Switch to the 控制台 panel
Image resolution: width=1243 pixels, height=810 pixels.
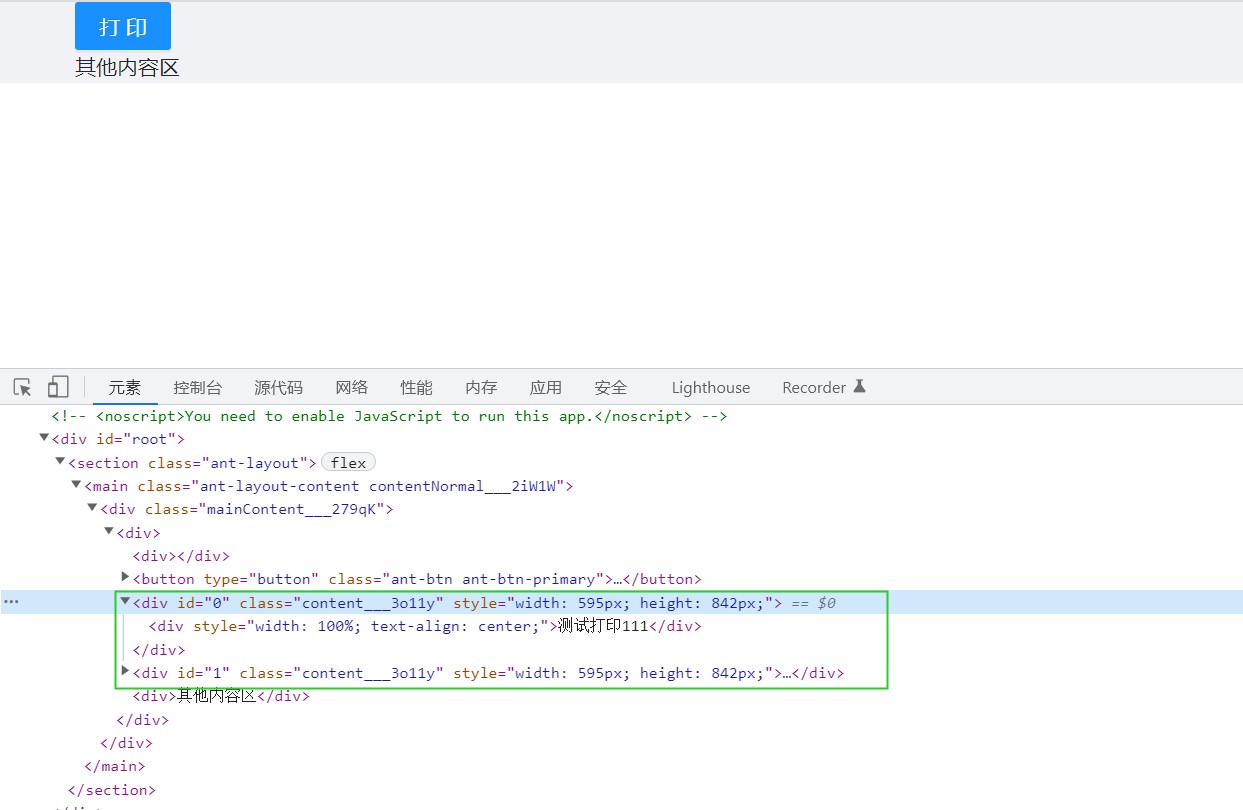pos(197,387)
